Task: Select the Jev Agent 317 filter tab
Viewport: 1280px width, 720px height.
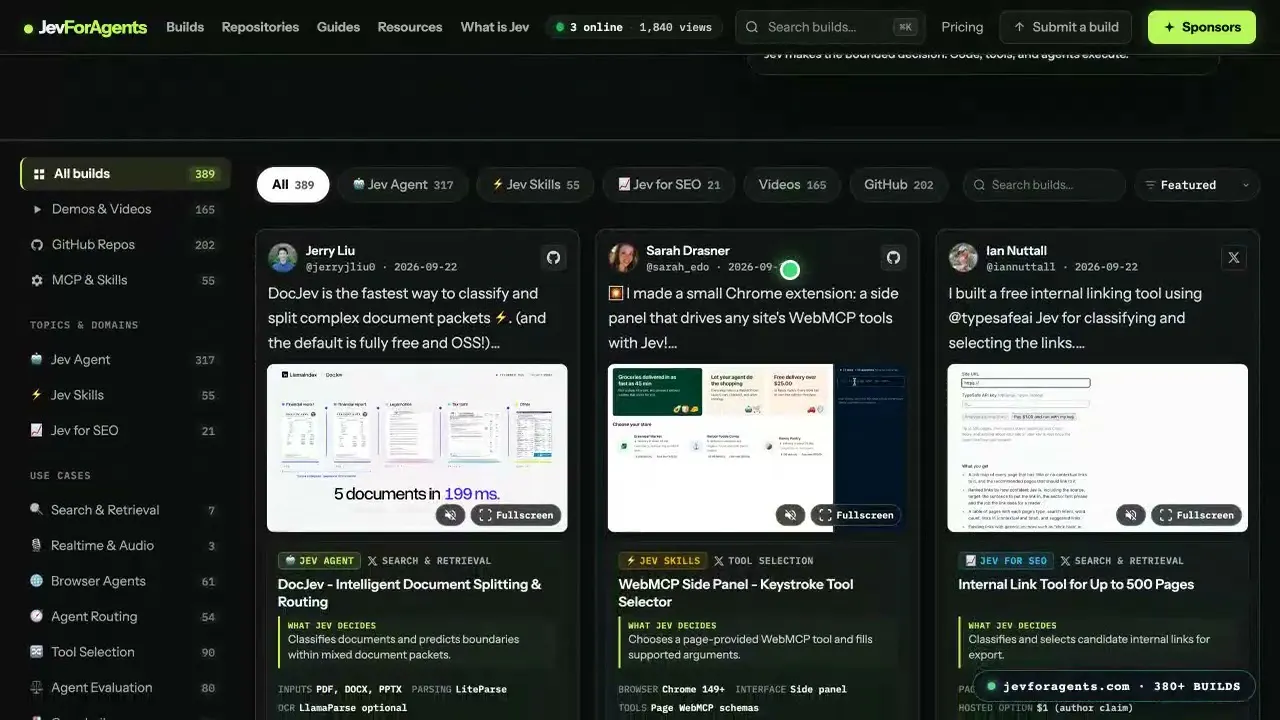Action: point(403,185)
